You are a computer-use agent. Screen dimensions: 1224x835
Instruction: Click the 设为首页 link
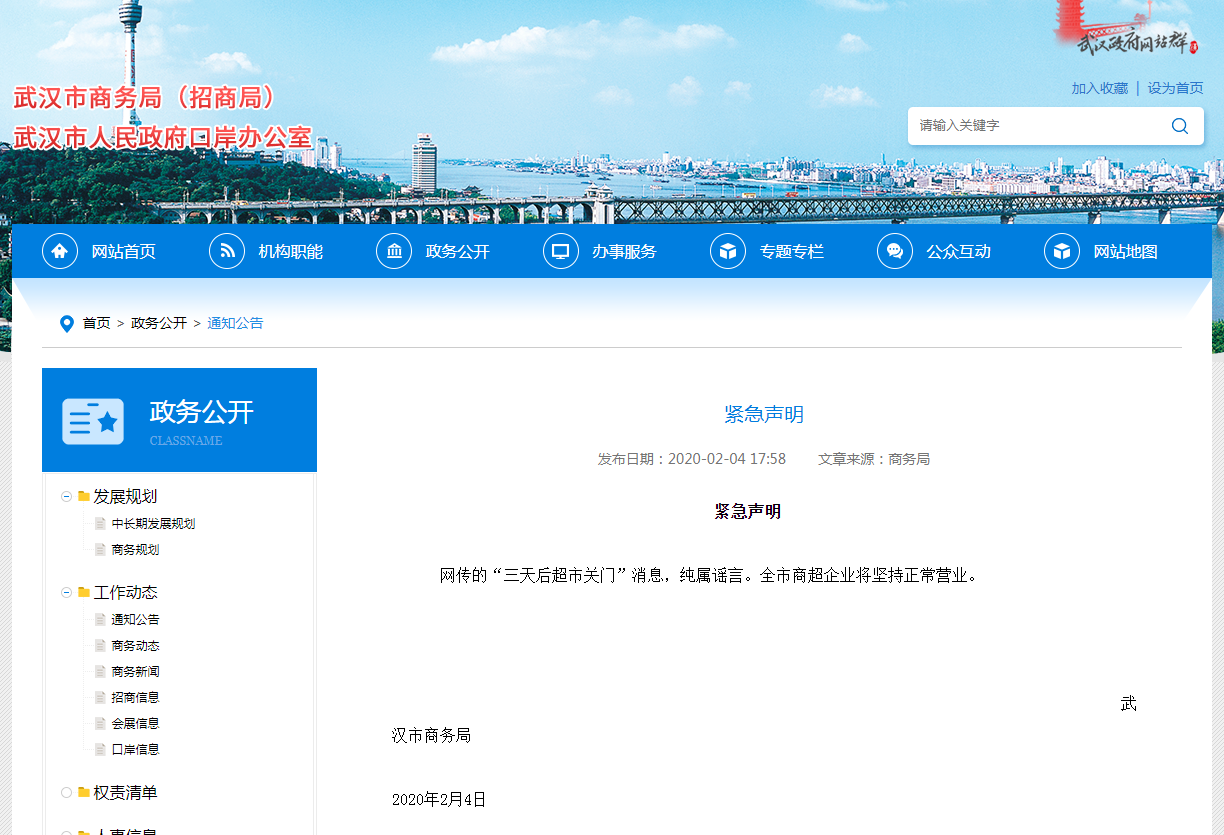tap(1175, 88)
